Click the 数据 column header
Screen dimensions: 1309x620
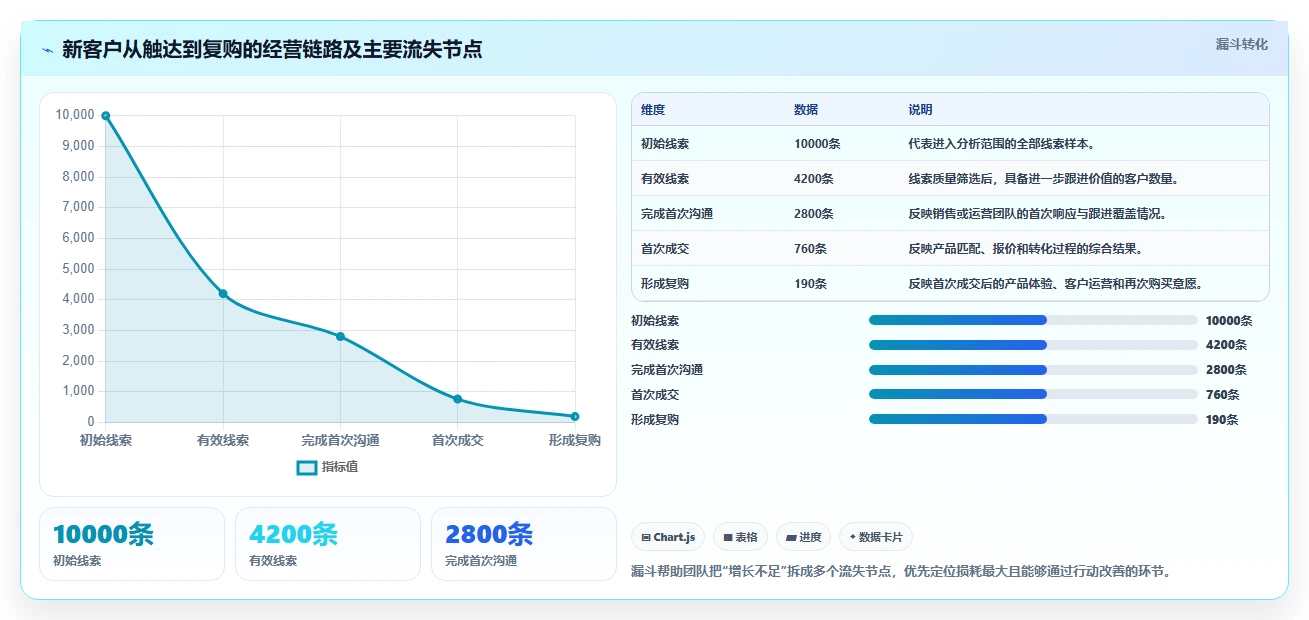click(x=806, y=110)
